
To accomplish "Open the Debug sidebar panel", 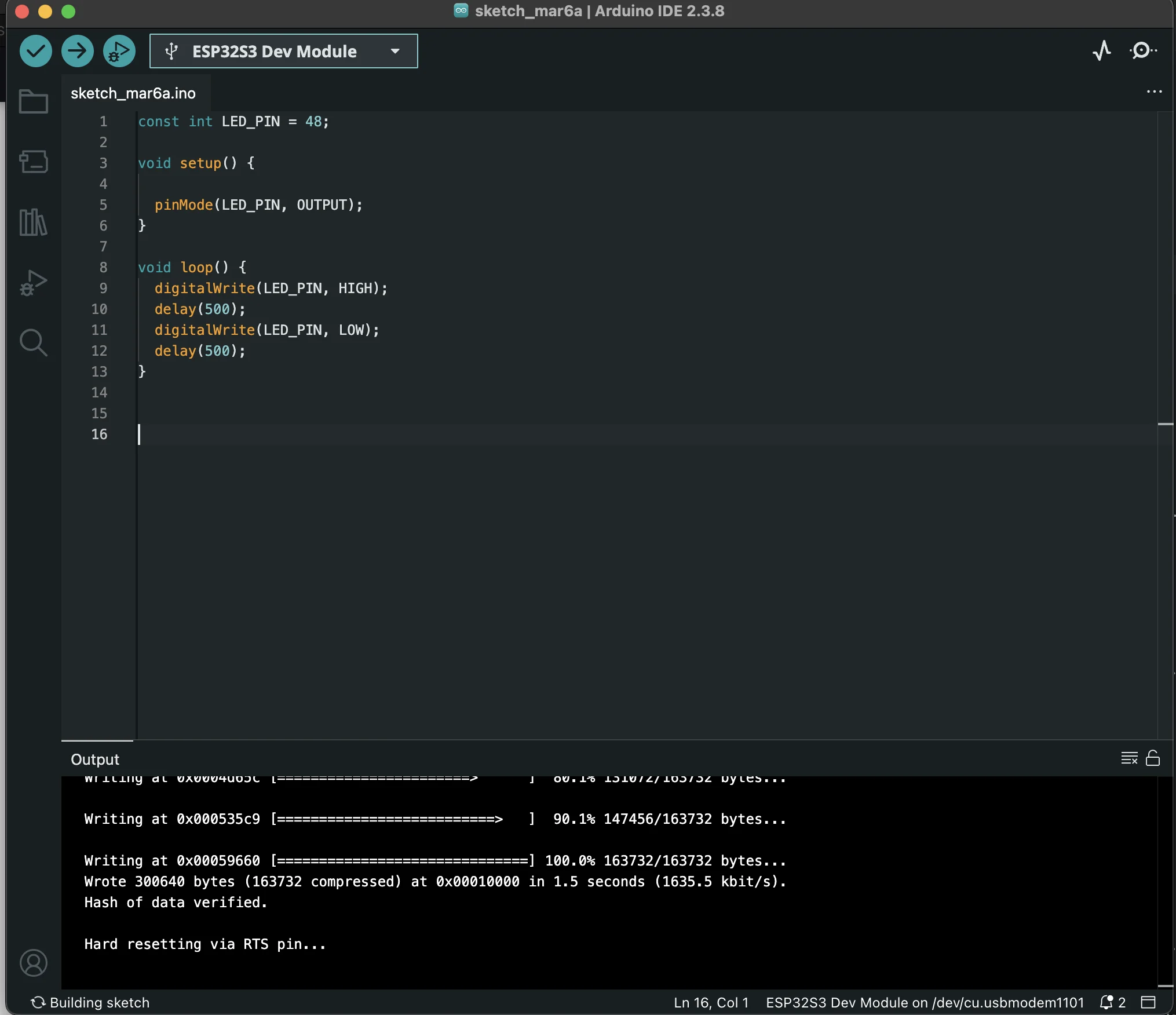I will point(33,283).
